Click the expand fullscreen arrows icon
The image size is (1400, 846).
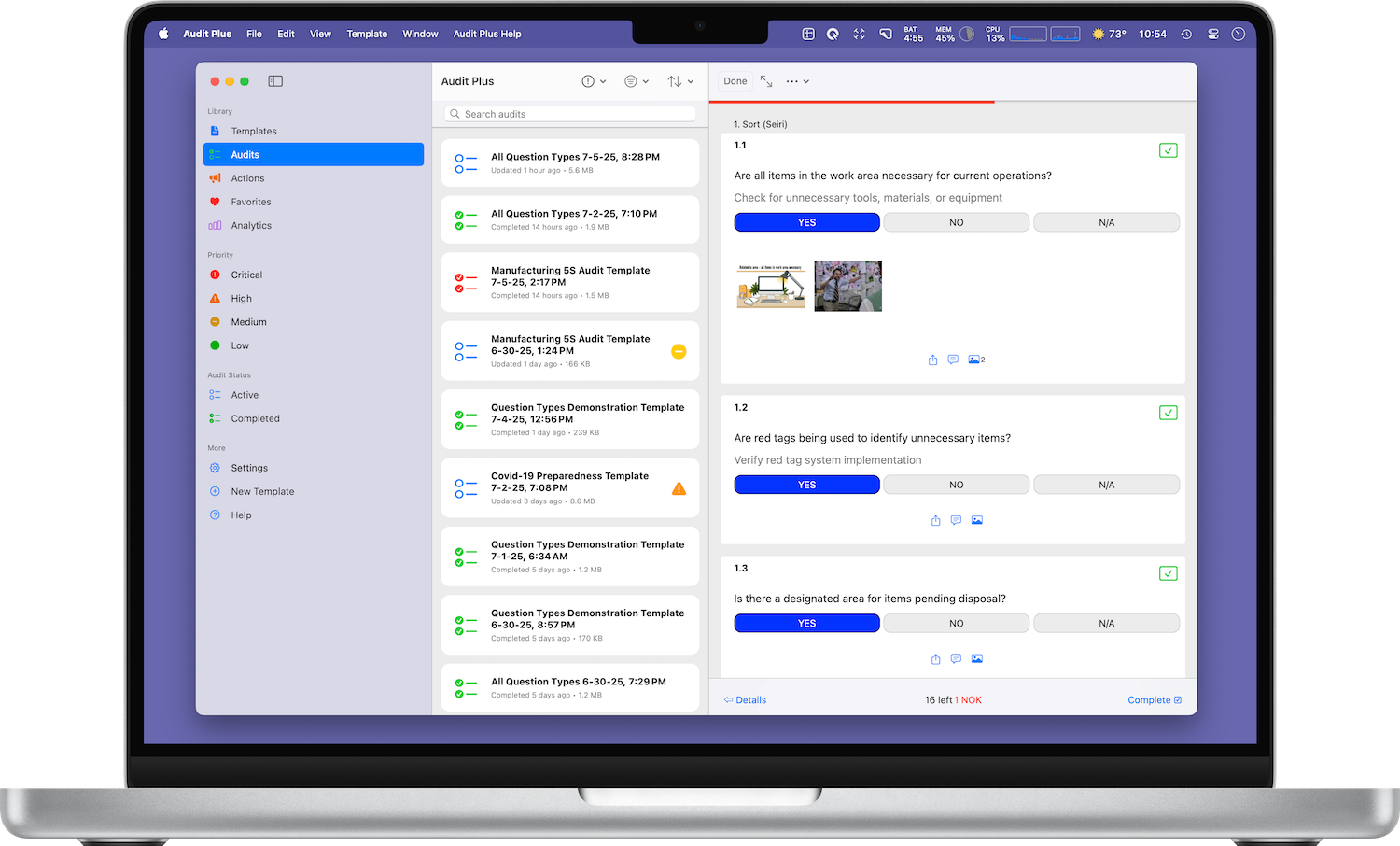(x=766, y=81)
